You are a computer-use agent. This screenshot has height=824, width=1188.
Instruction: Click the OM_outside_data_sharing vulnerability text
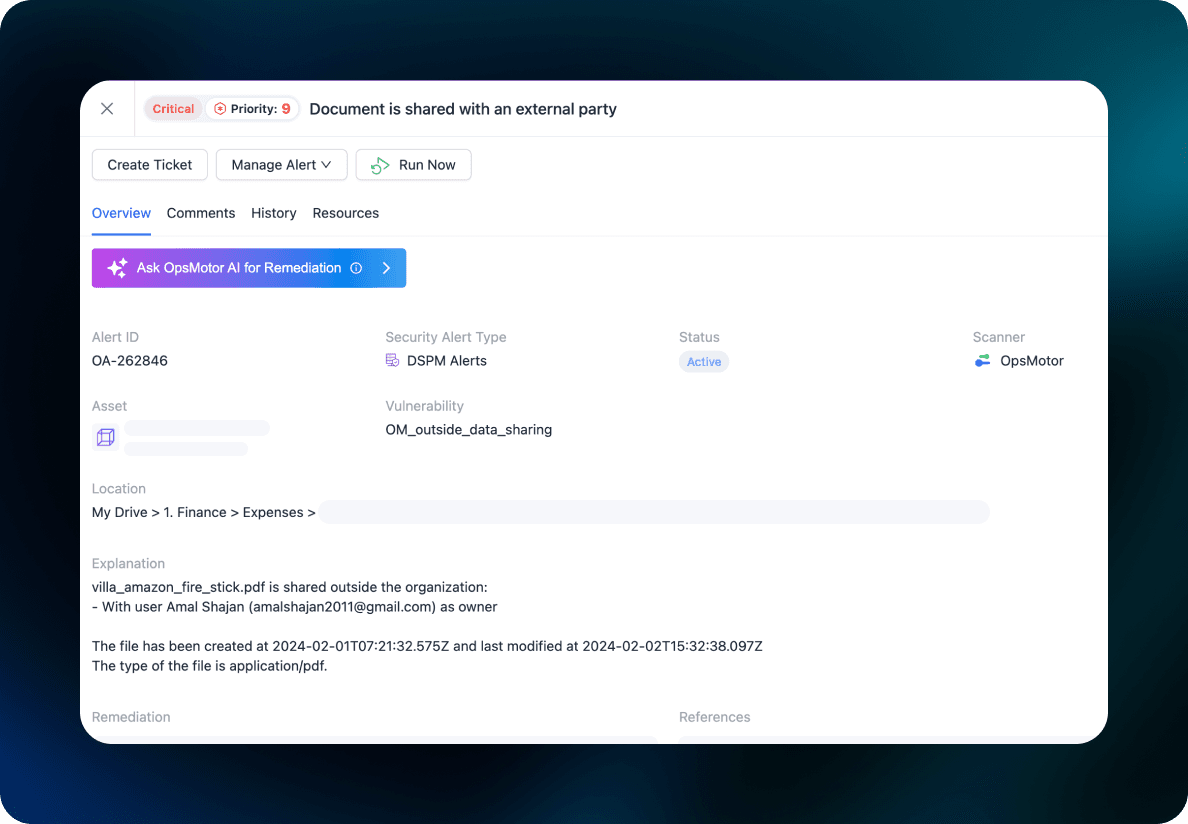coord(468,430)
